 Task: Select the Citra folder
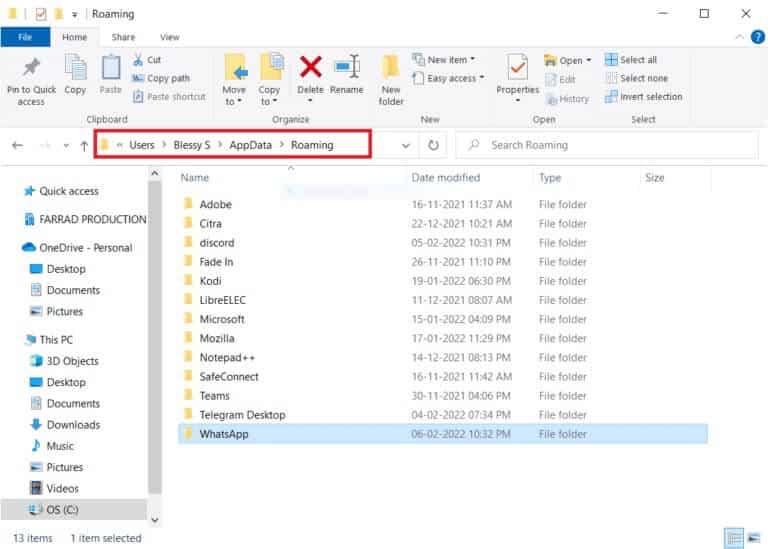[x=443, y=223]
